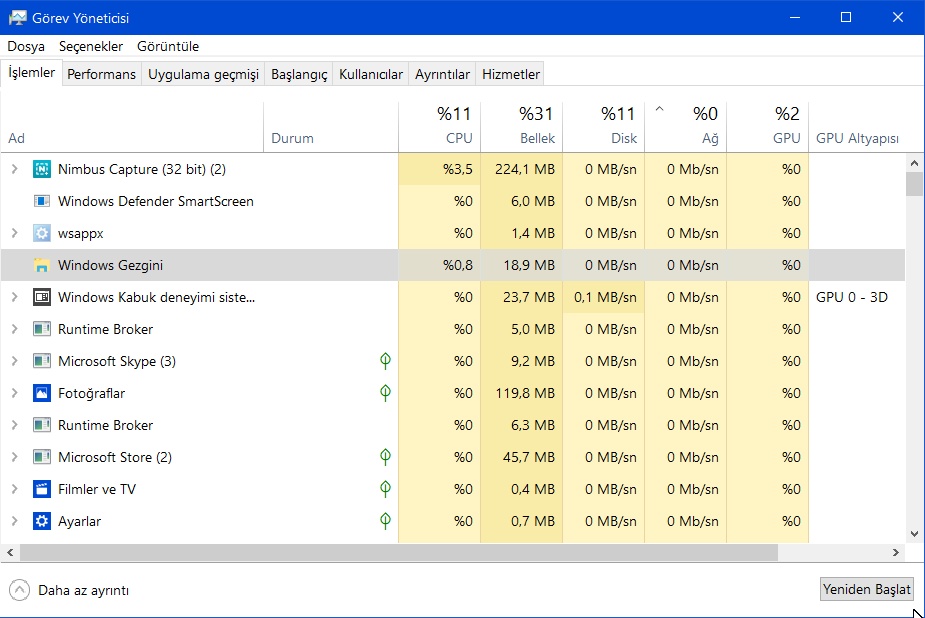Click the Durum column header
The height and width of the screenshot is (618, 925).
tap(331, 126)
